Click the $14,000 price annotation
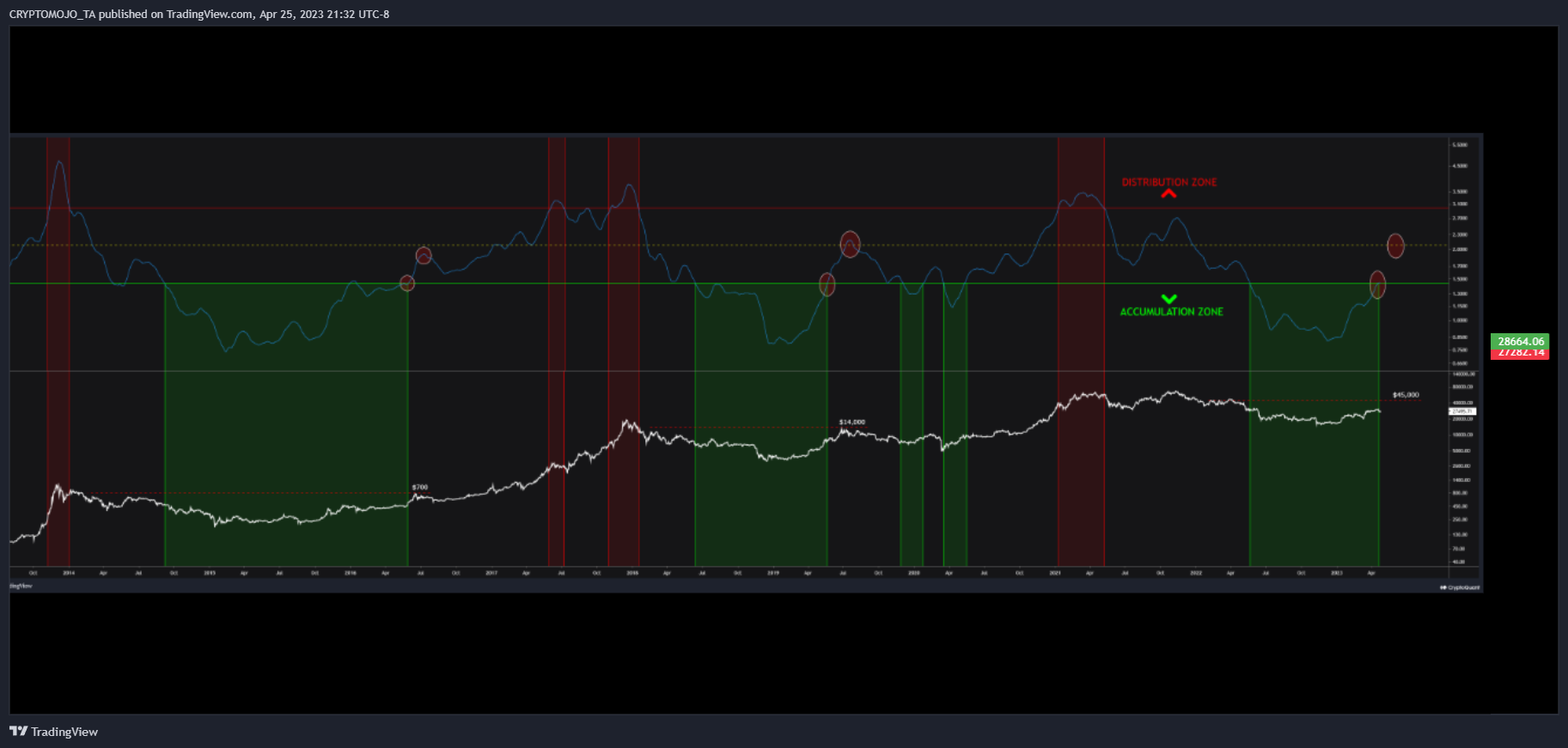1568x748 pixels. [852, 422]
